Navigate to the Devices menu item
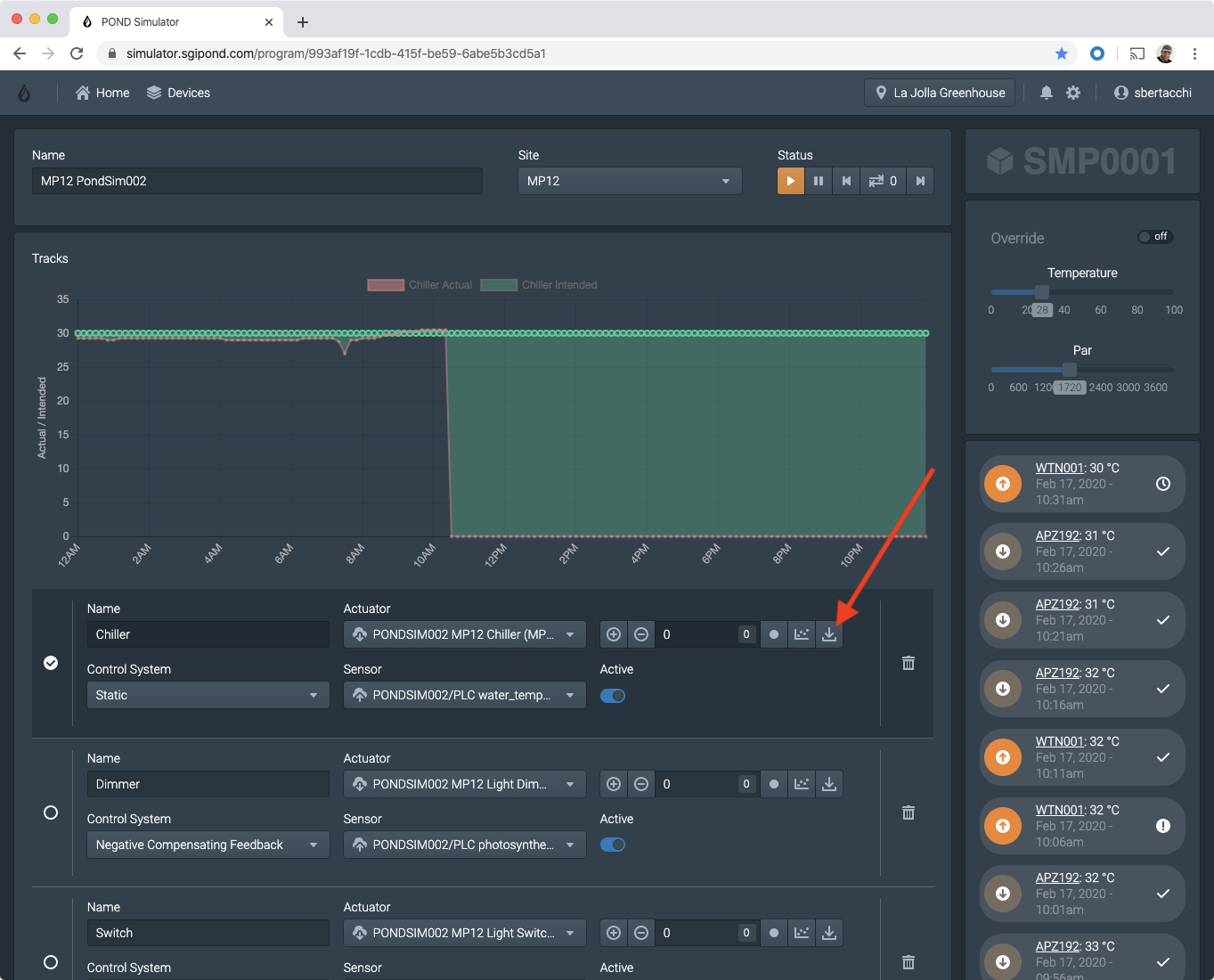This screenshot has width=1214, height=980. (178, 92)
